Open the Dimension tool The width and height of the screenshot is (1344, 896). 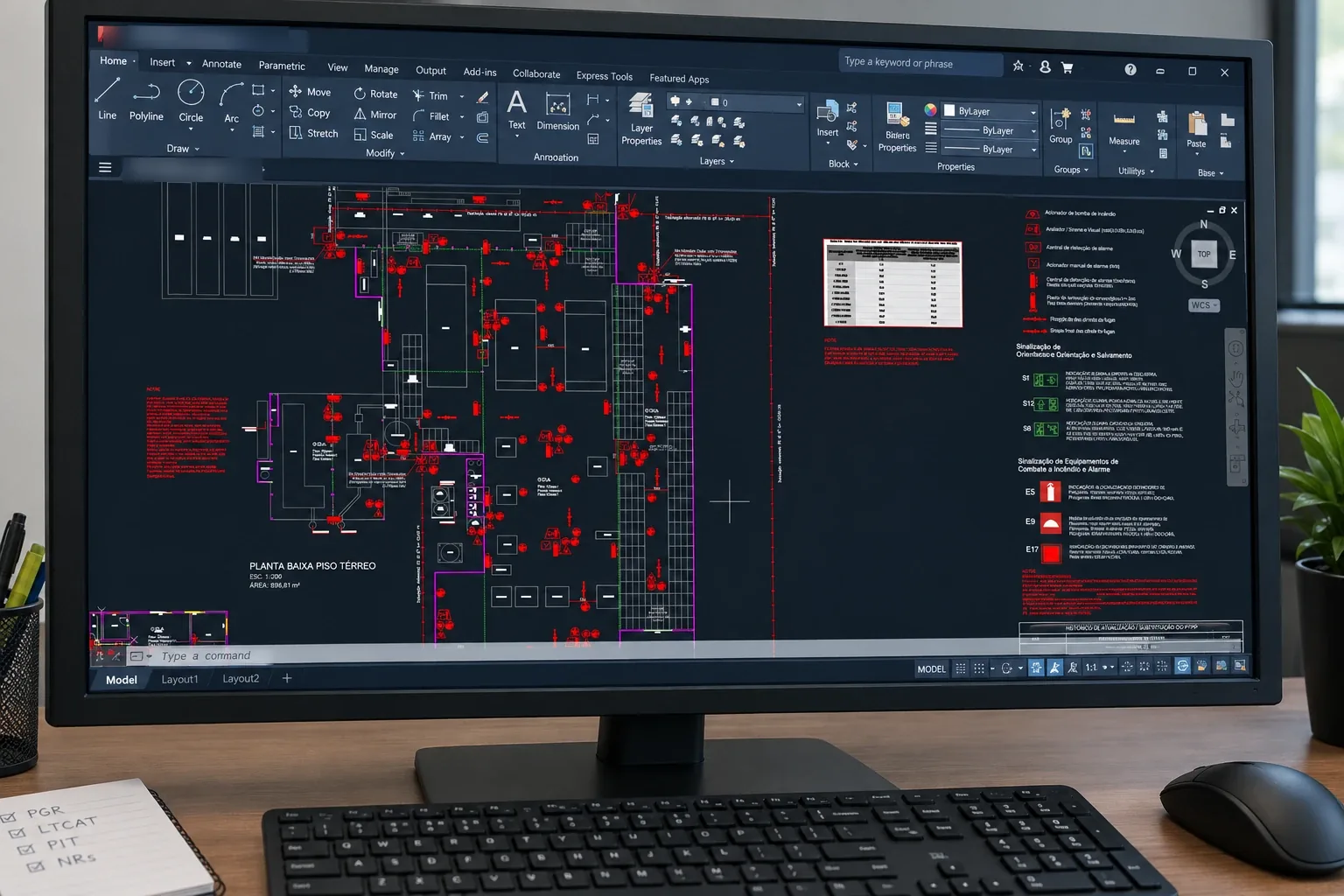(558, 111)
